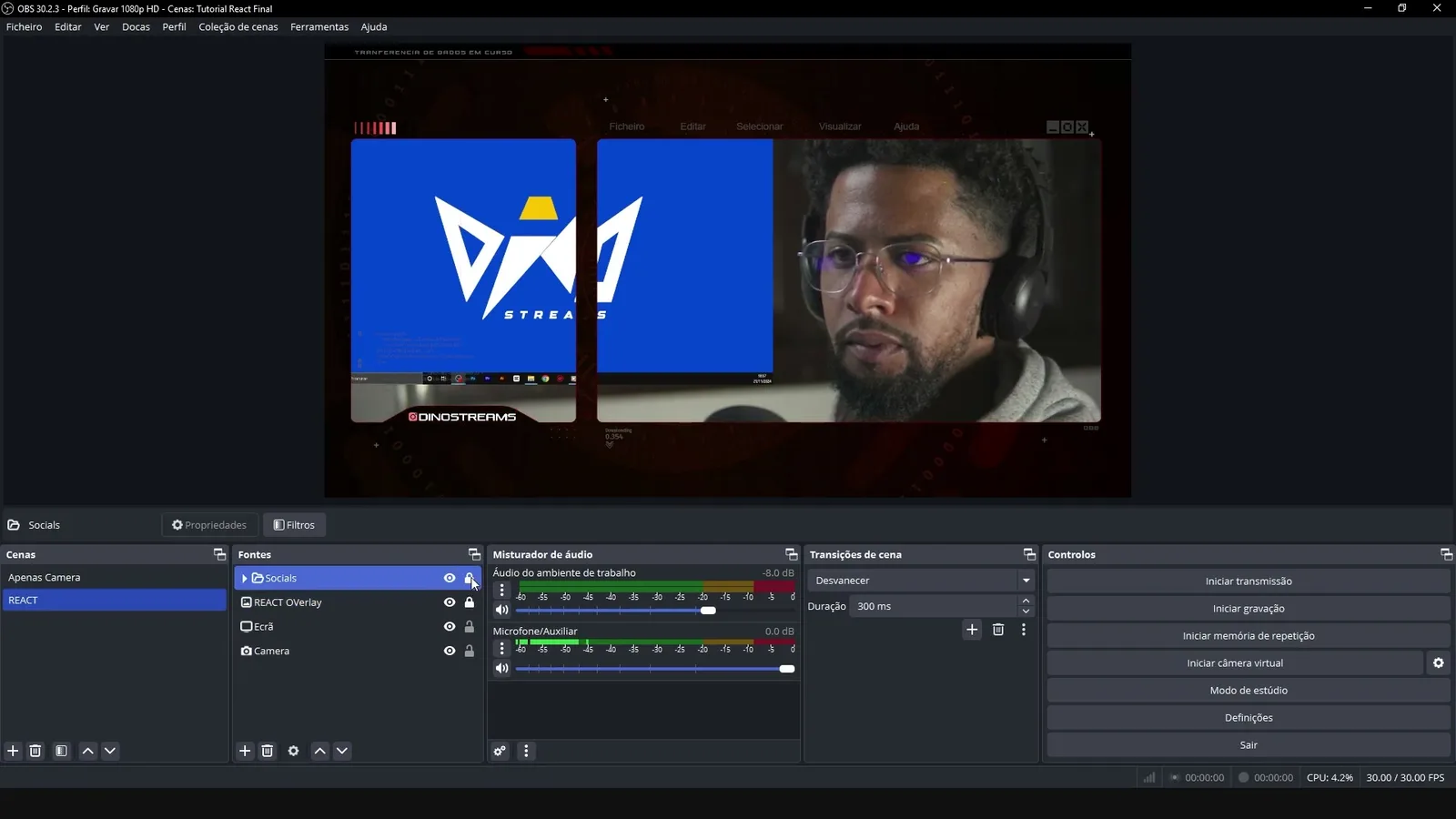This screenshot has height=819, width=1456.
Task: Remove selected source with trash icon
Action: coord(268,751)
